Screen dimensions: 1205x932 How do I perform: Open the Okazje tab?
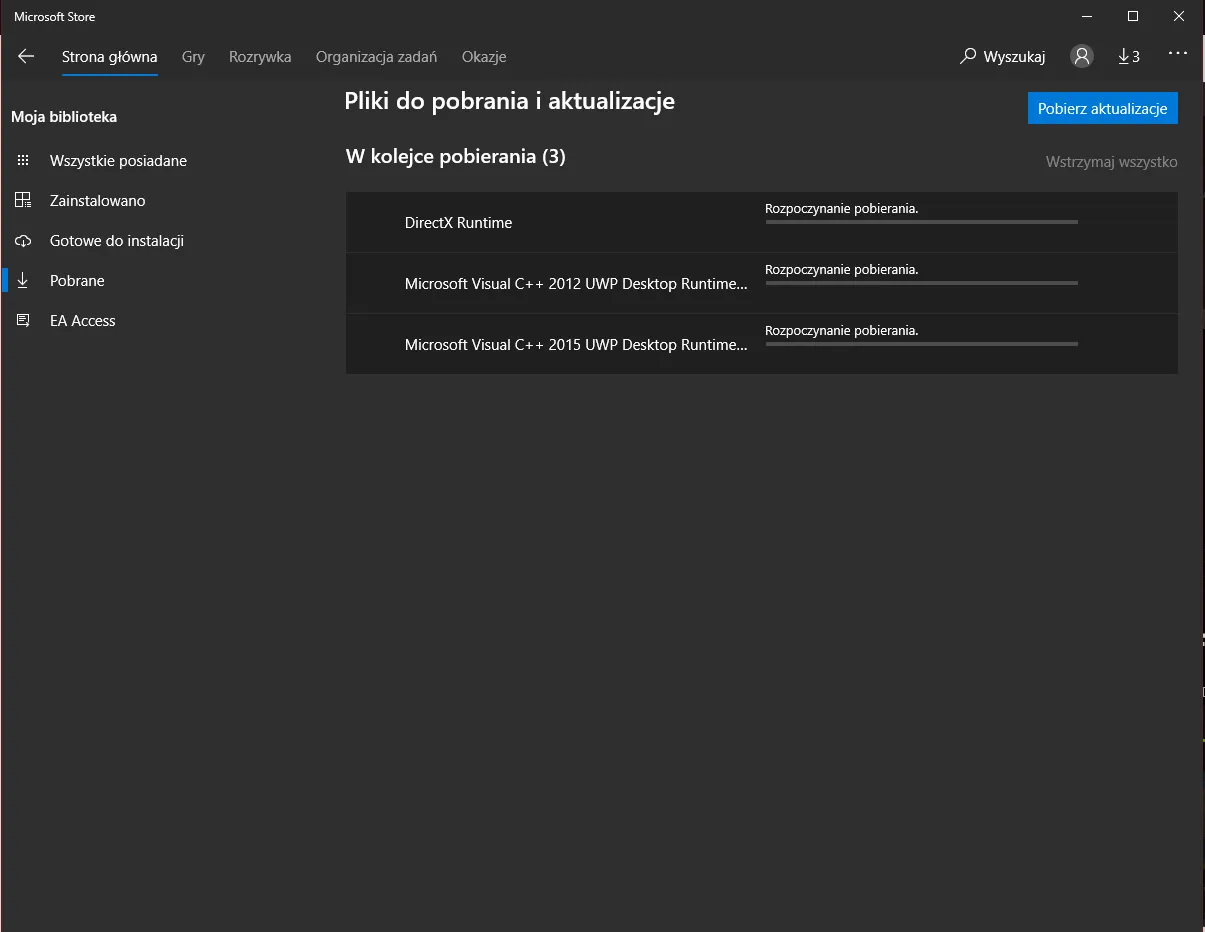484,57
